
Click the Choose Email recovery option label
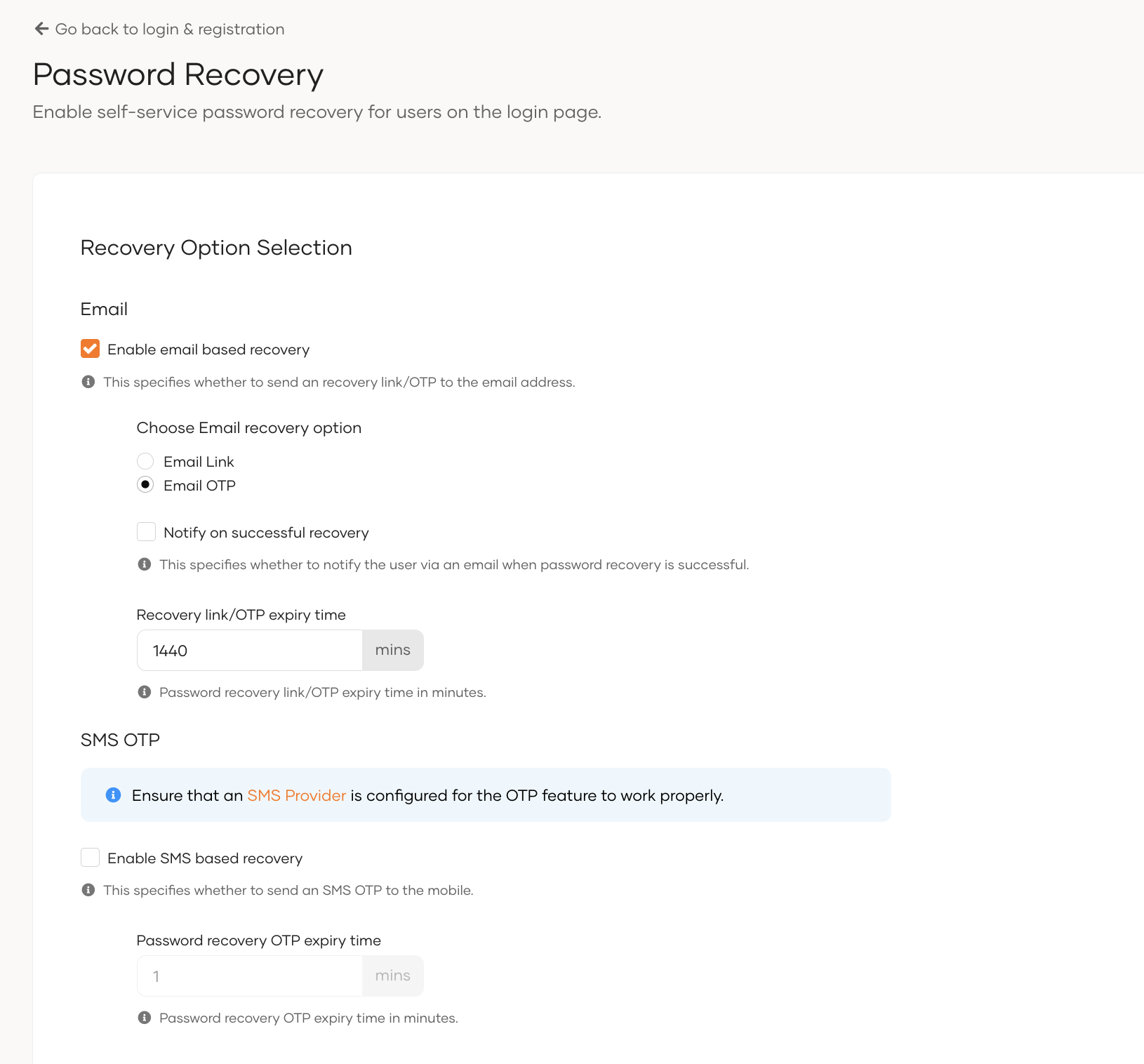(249, 427)
